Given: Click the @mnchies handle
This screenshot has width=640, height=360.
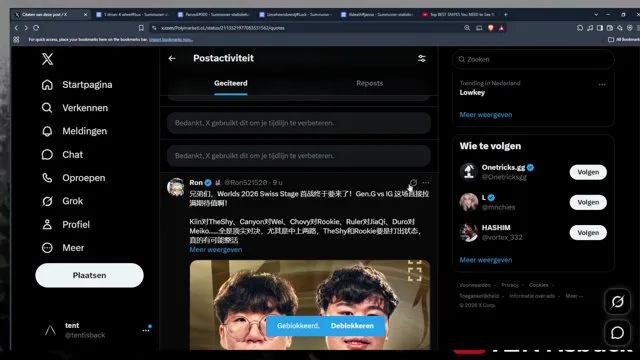Looking at the screenshot, I should pyautogui.click(x=498, y=207).
